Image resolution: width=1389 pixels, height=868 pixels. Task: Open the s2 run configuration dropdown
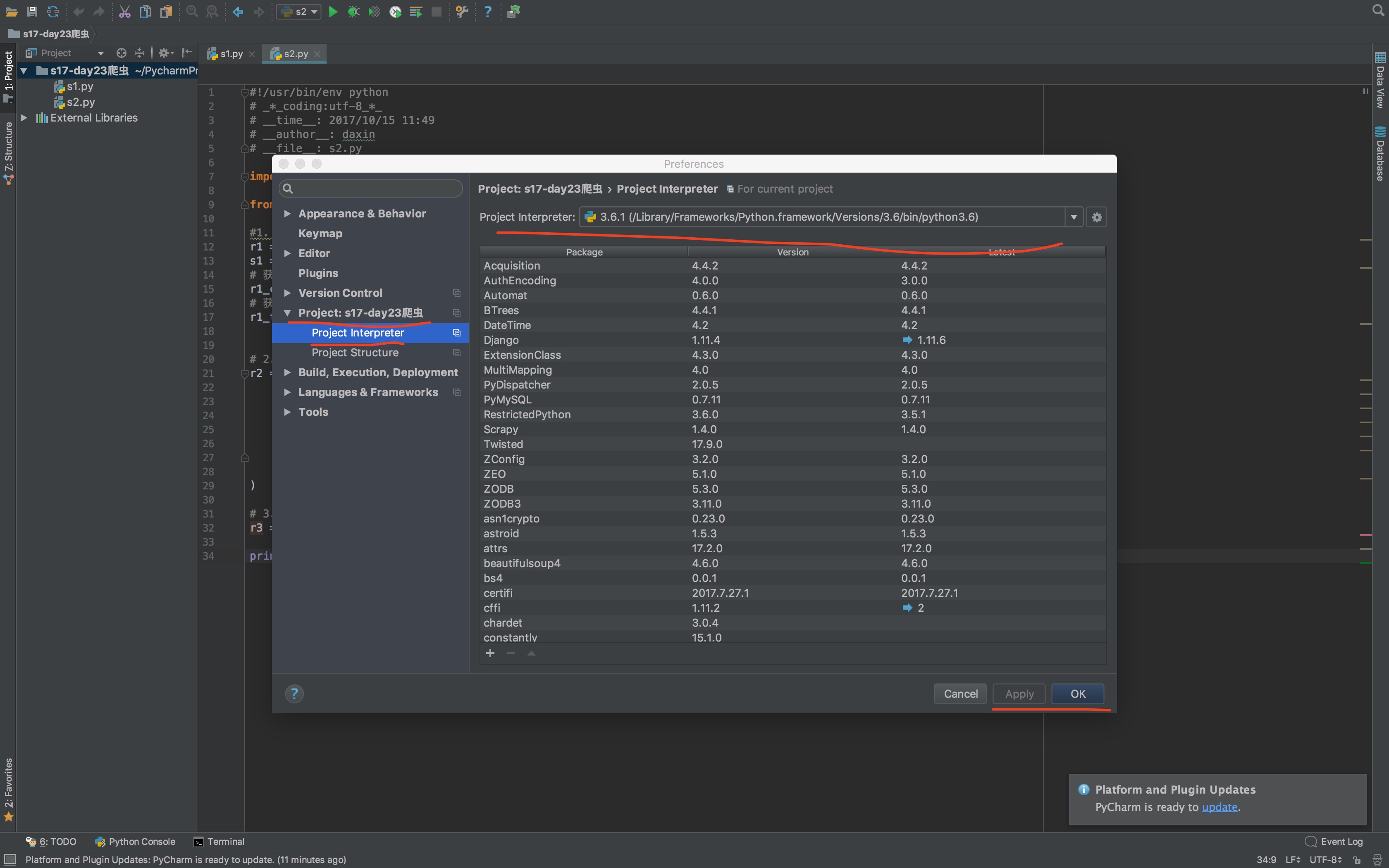point(299,12)
